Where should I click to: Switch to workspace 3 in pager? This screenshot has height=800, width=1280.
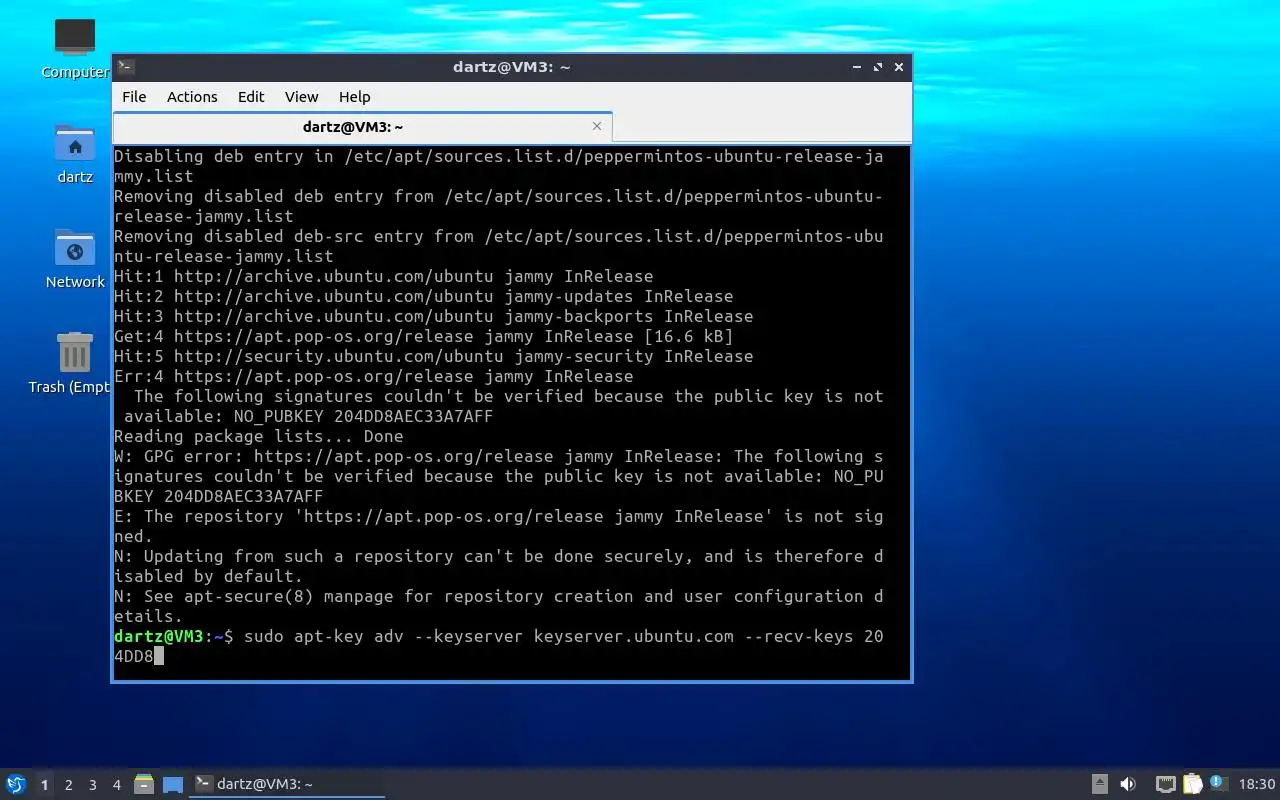coord(93,785)
